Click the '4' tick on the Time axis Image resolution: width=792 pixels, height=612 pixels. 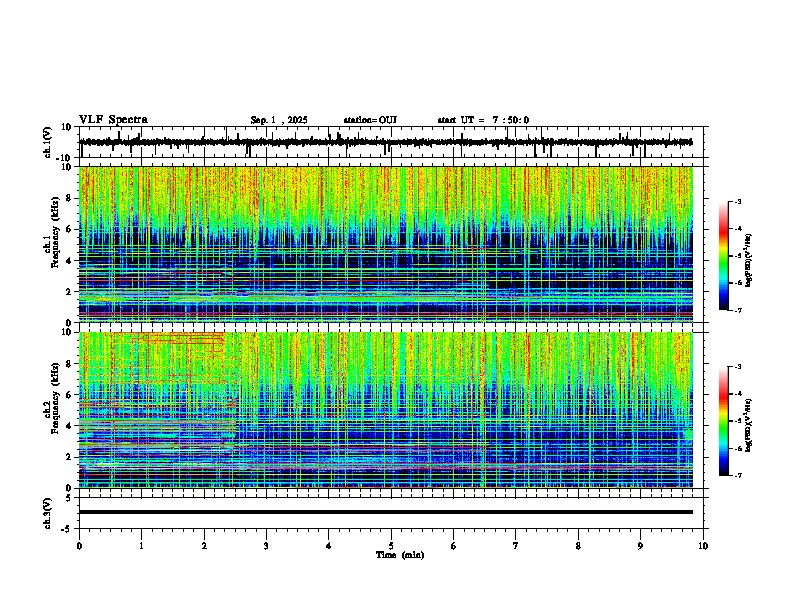coord(329,546)
